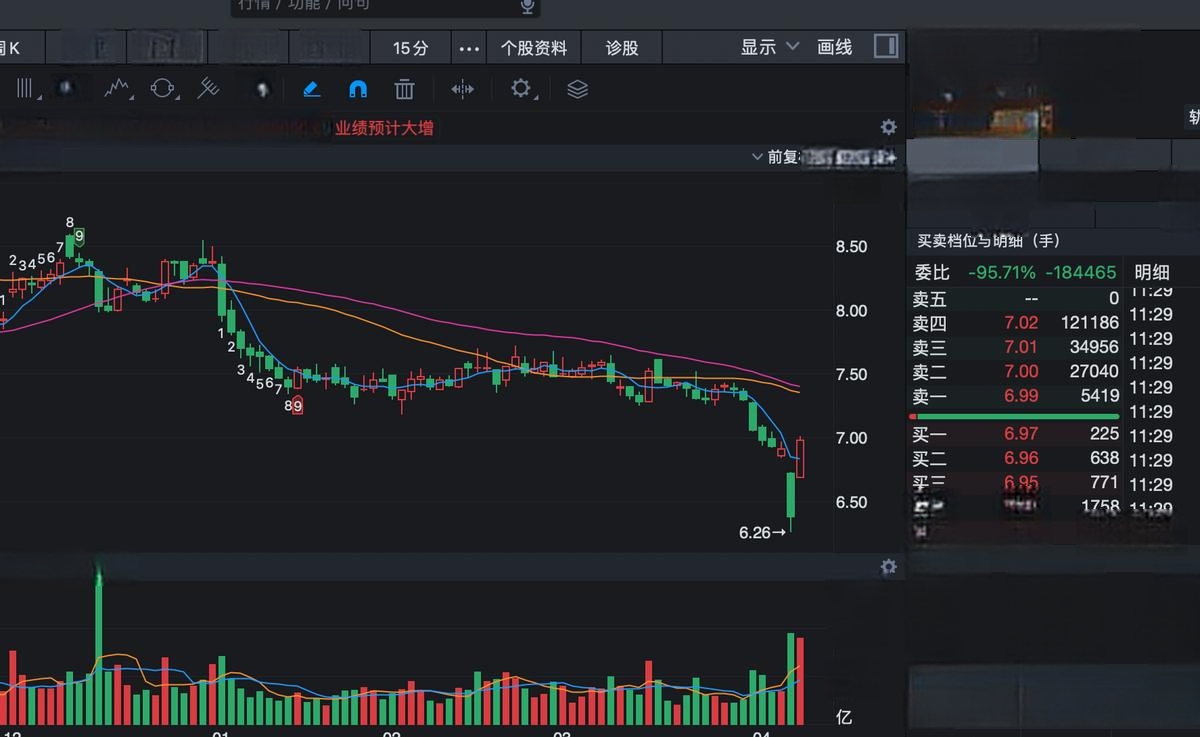Click the 买一 price 6.97
This screenshot has width=1200, height=737.
pyautogui.click(x=1021, y=434)
